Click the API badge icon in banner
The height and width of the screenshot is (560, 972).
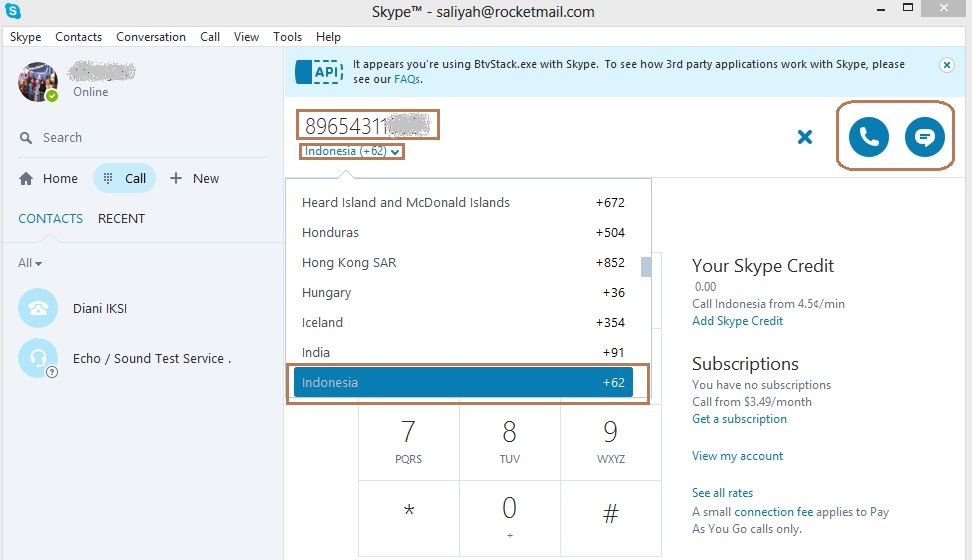[x=319, y=72]
